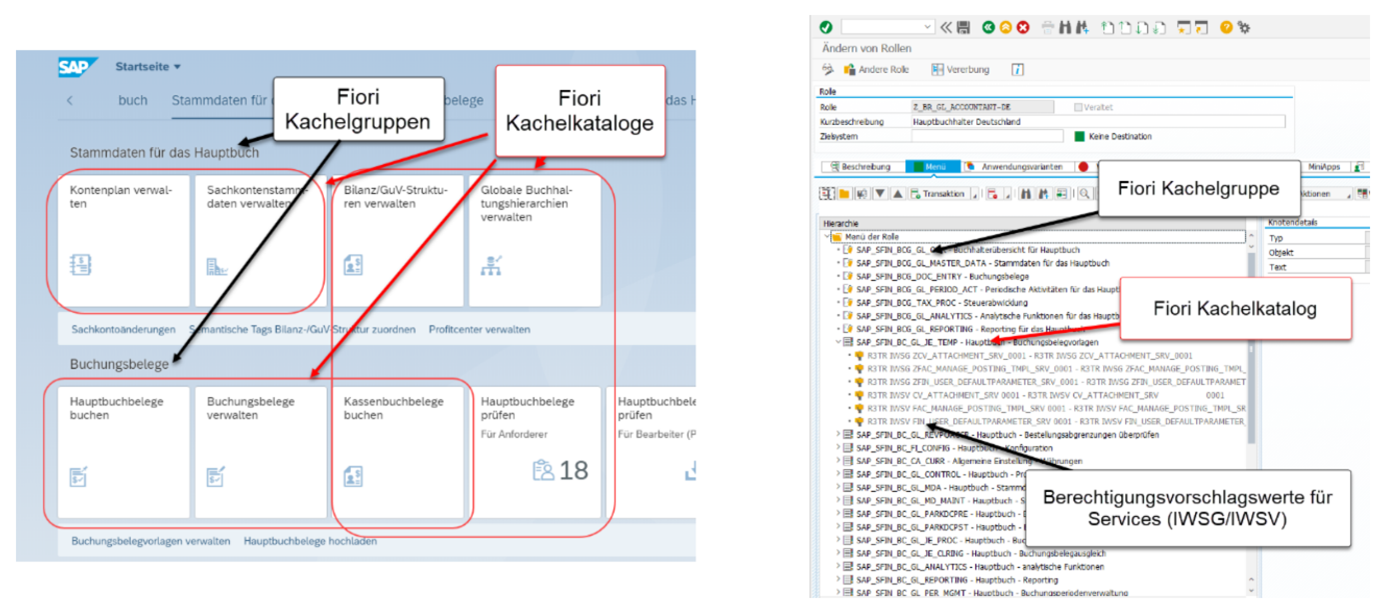Click the Display/Change toggle icon left of Andere Rolle
The height and width of the screenshot is (606, 1386).
(827, 69)
